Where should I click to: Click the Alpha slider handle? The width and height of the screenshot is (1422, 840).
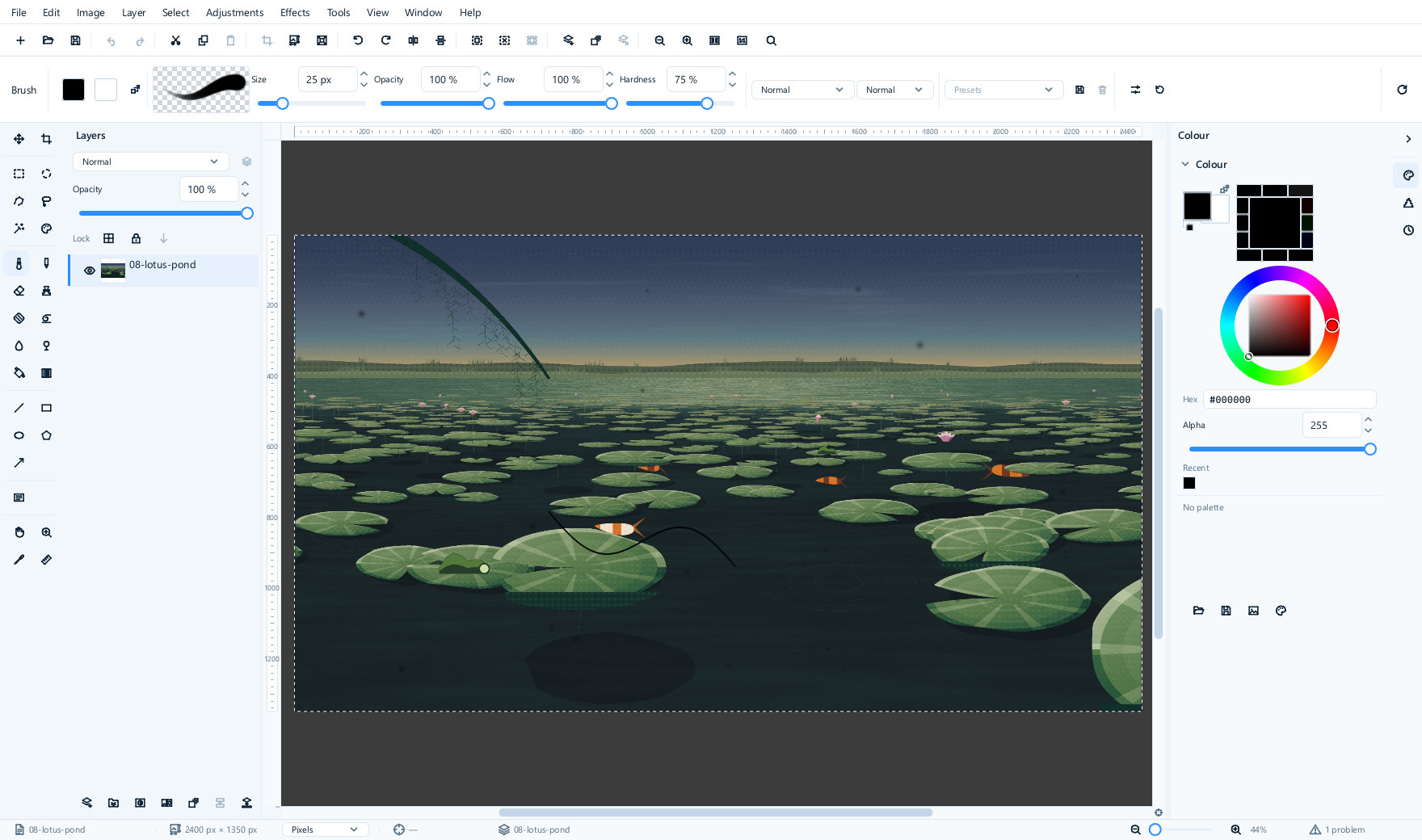(1370, 449)
